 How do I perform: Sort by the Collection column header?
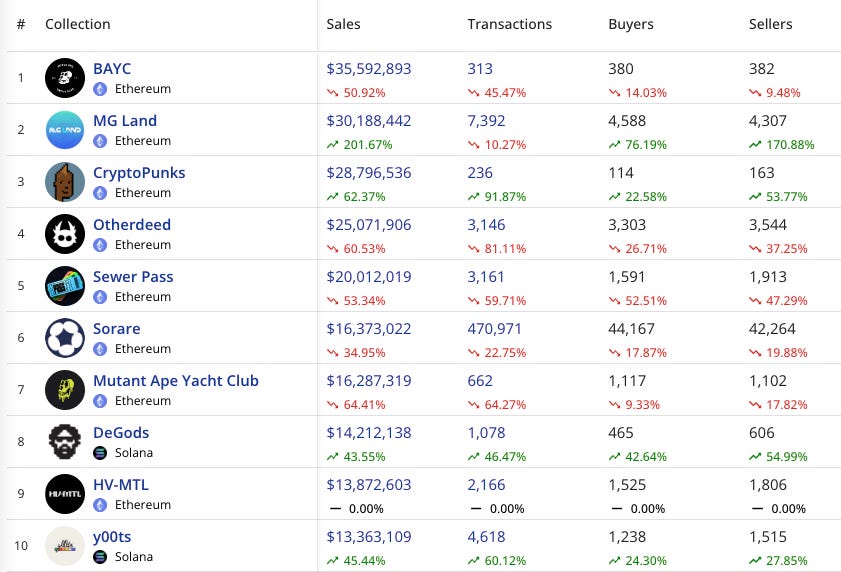[x=78, y=24]
